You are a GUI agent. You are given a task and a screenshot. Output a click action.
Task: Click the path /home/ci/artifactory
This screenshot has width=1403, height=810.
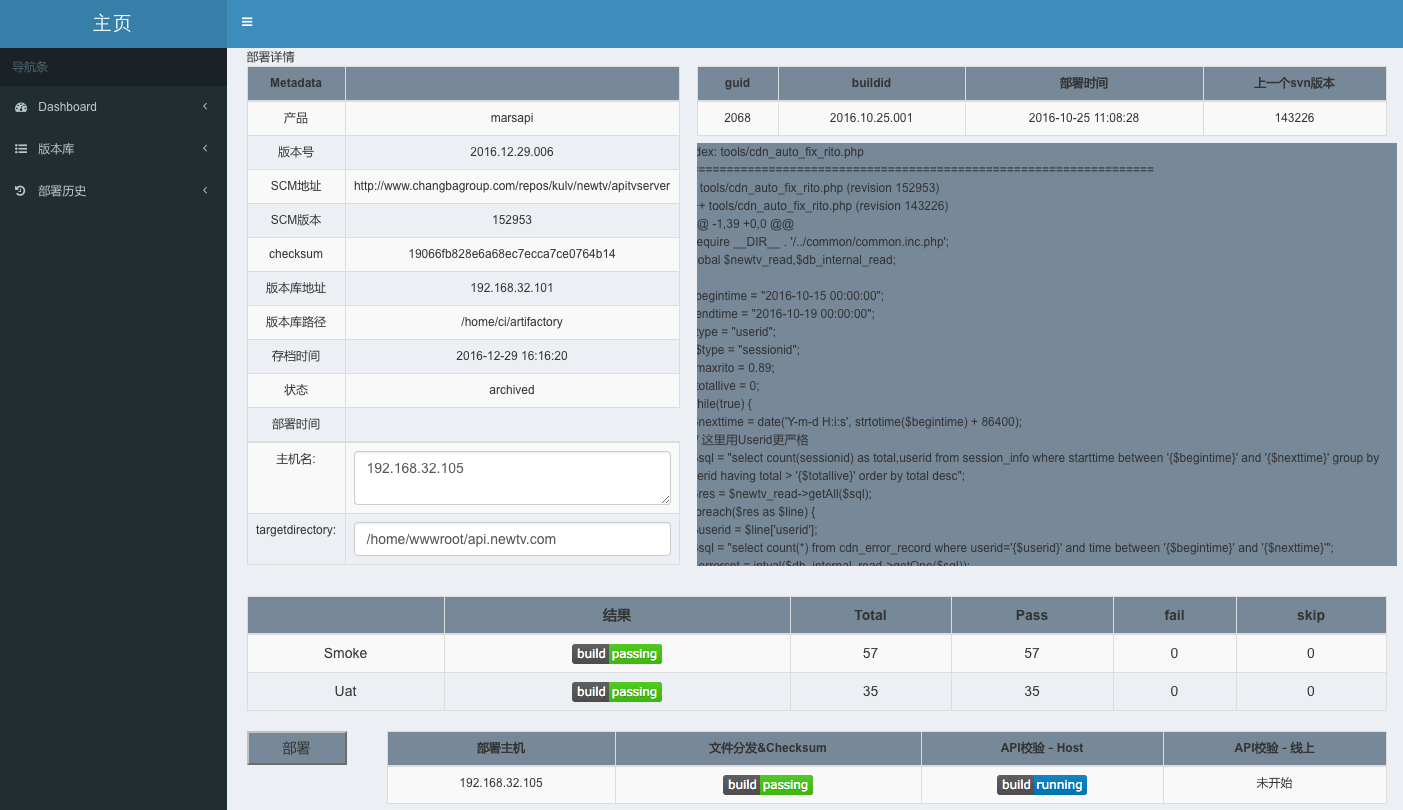(x=512, y=322)
